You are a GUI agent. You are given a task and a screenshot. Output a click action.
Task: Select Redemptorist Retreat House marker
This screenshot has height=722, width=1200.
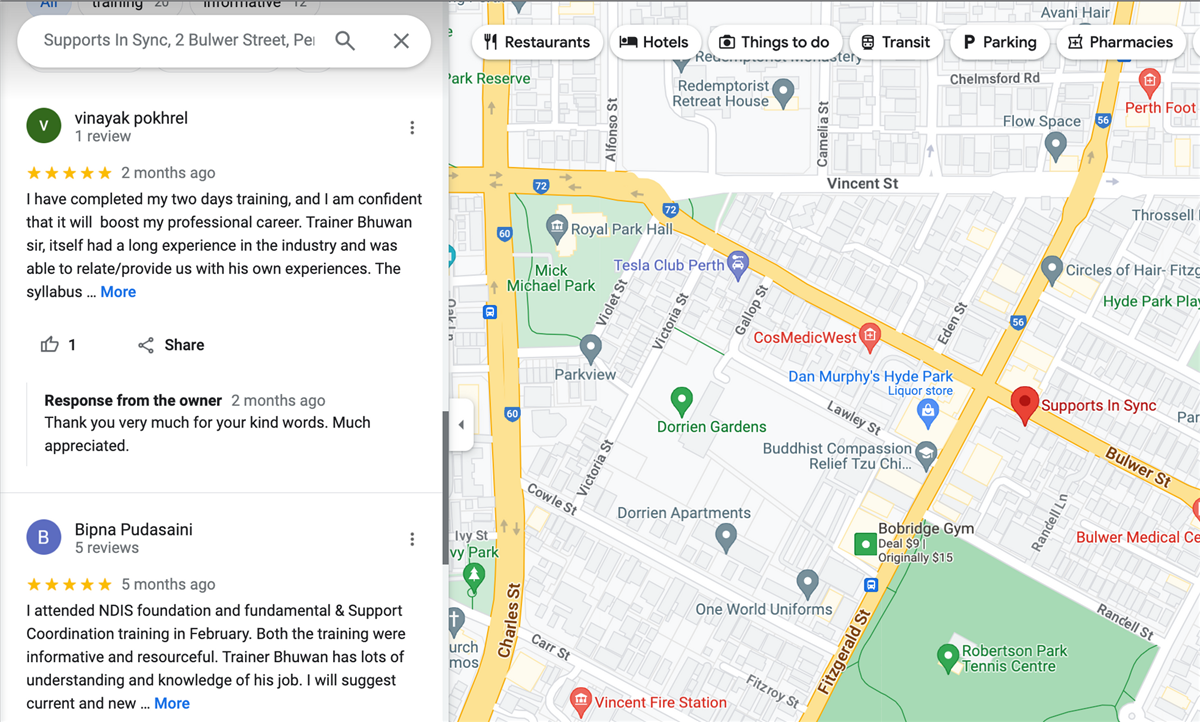point(784,93)
